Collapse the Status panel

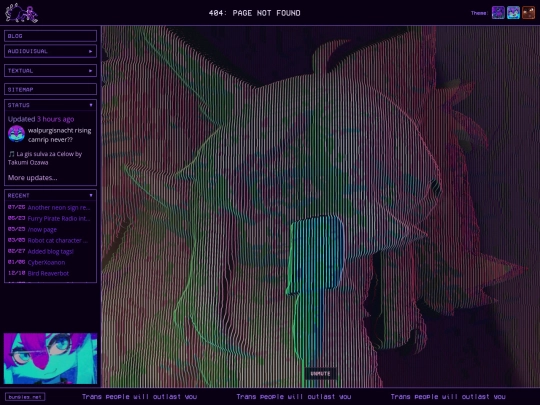click(x=91, y=105)
